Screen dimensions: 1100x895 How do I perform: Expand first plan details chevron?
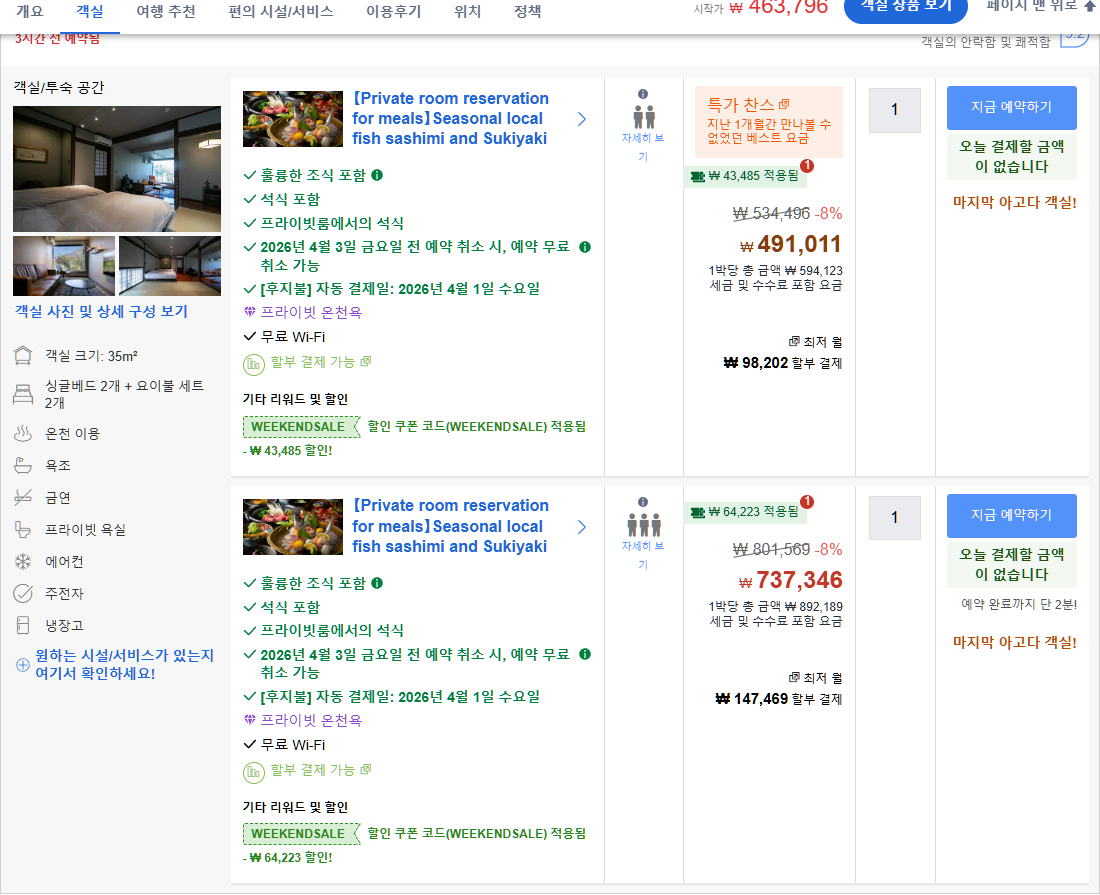(582, 119)
